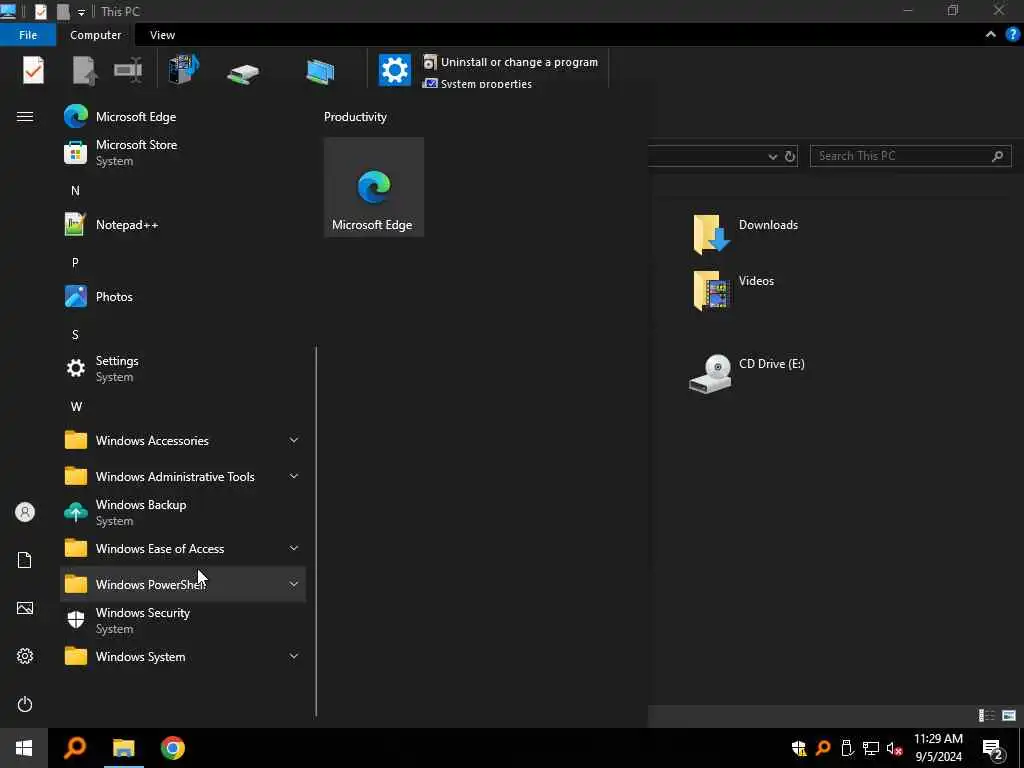The width and height of the screenshot is (1024, 768).
Task: Click the Start button on the taskbar
Action: click(24, 748)
